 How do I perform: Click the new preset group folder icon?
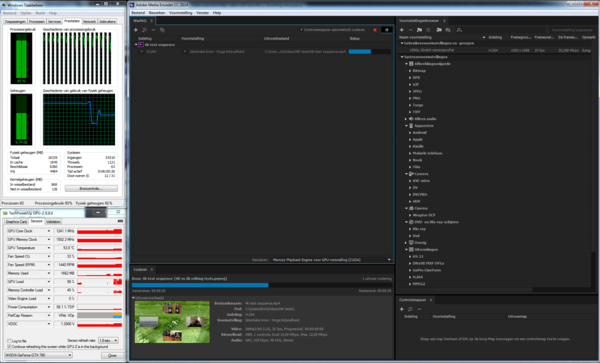(x=419, y=30)
